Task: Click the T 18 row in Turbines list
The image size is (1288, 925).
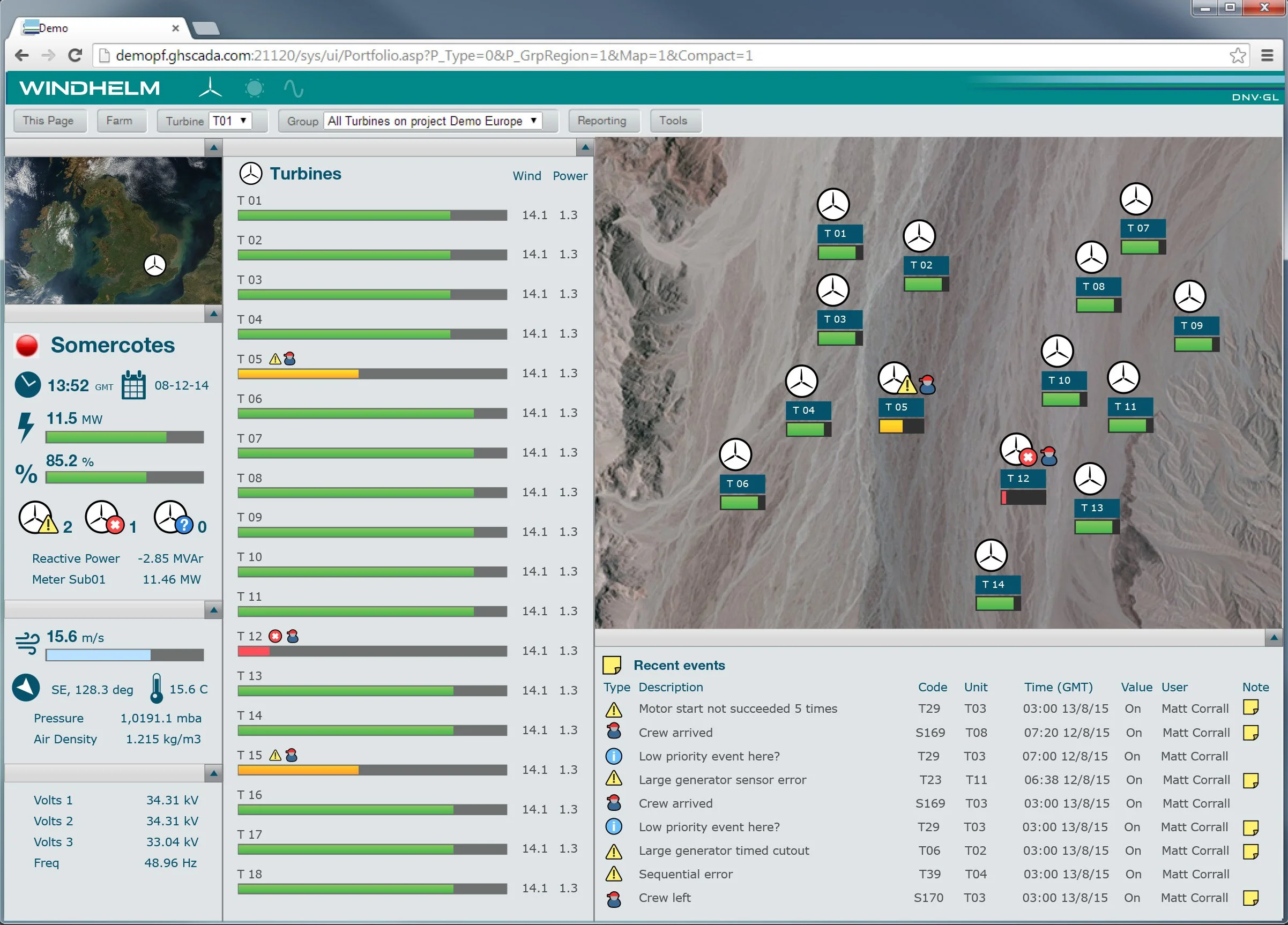Action: pyautogui.click(x=408, y=882)
